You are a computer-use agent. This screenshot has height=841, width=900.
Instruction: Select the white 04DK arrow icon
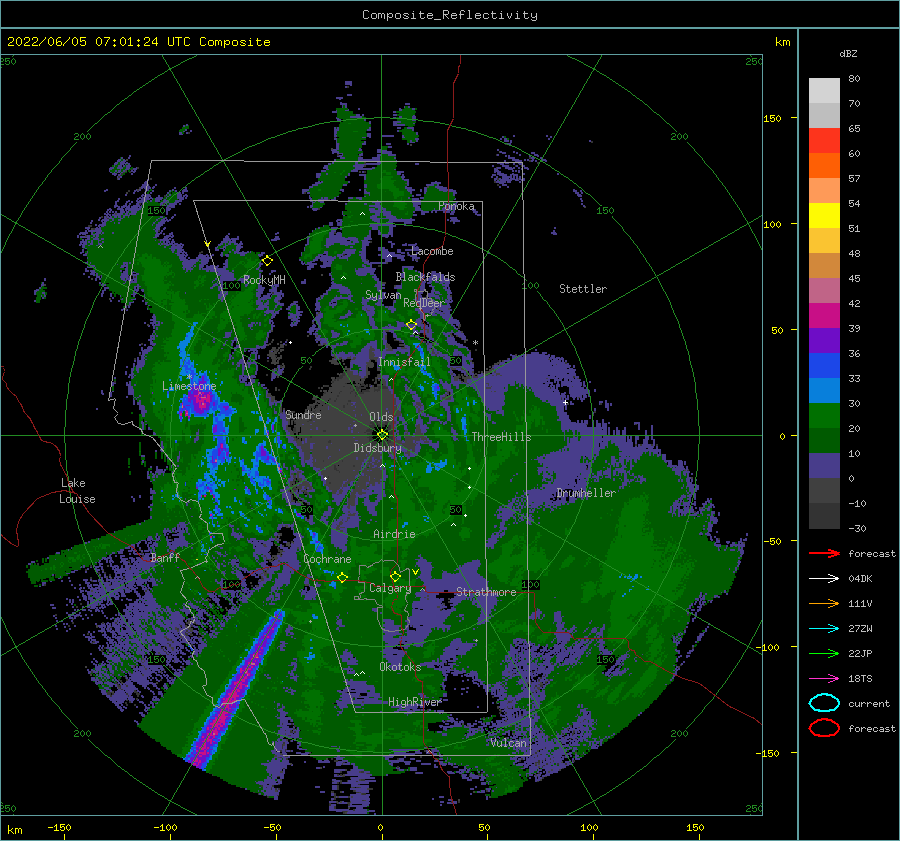pyautogui.click(x=824, y=579)
